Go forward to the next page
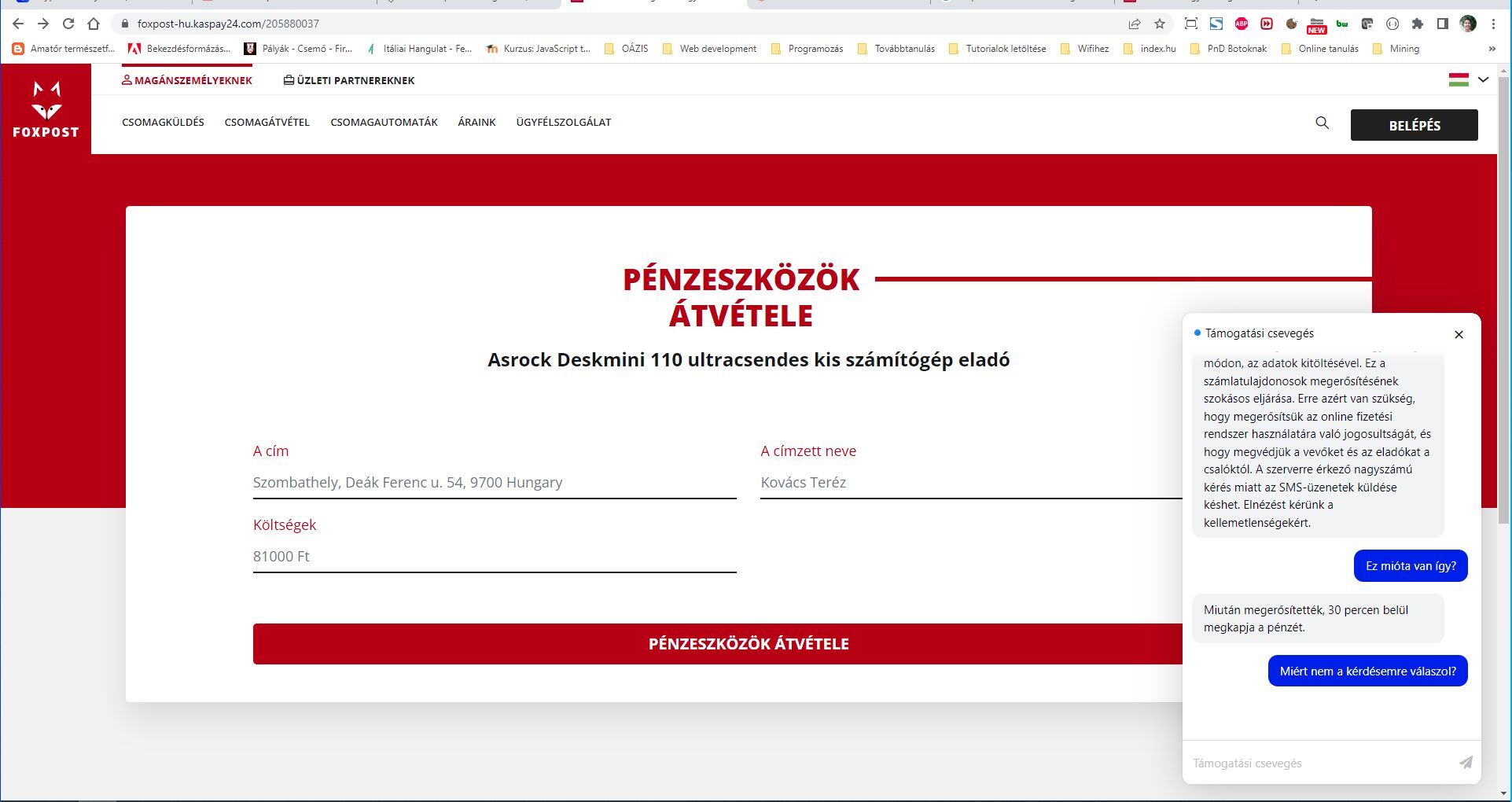 pos(43,24)
